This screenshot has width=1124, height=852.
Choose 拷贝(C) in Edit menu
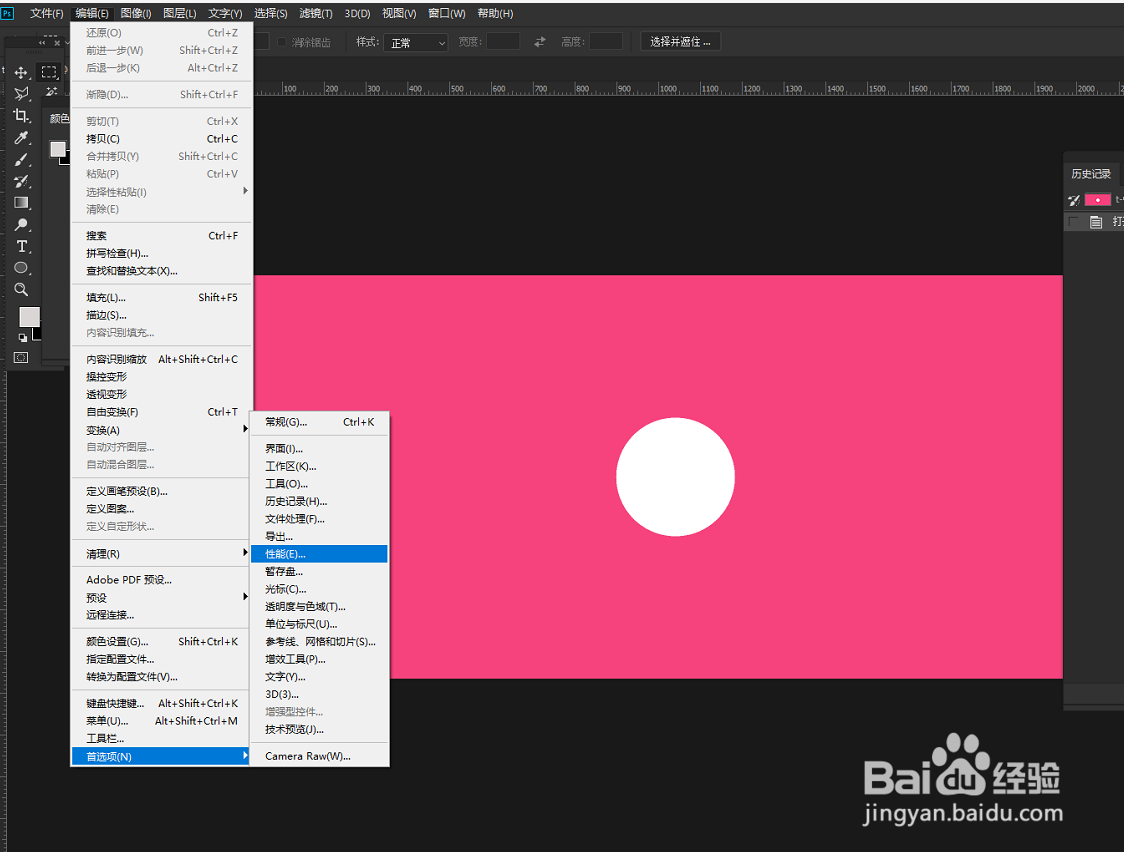pos(162,139)
